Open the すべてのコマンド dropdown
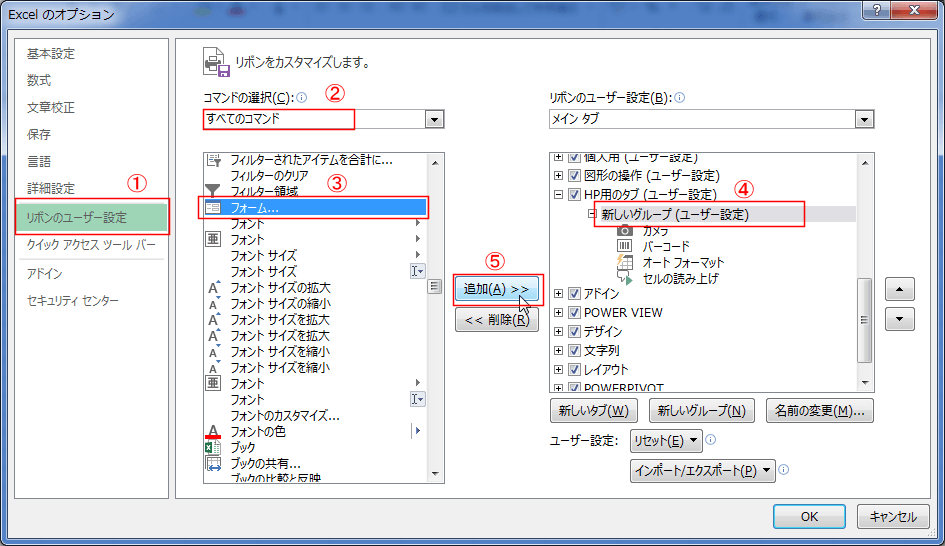945x546 pixels. (434, 119)
